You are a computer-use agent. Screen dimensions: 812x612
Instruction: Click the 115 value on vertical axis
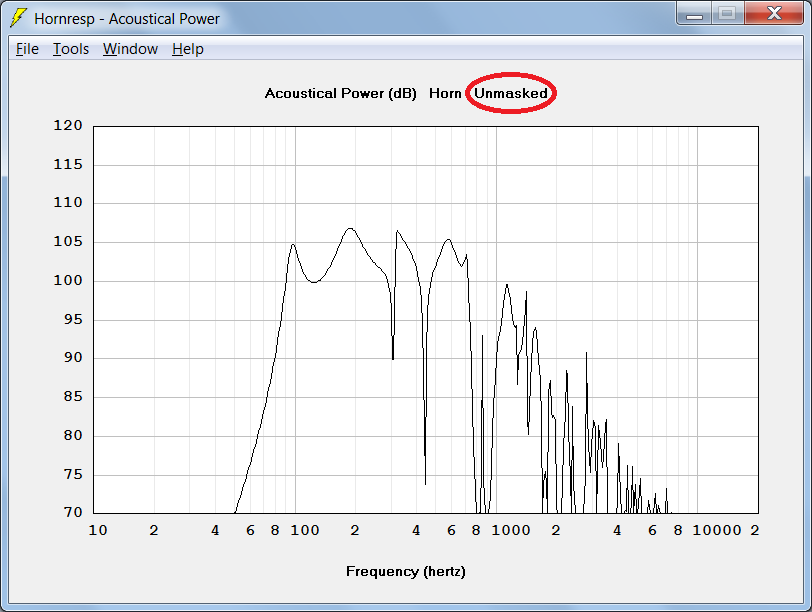click(x=68, y=165)
